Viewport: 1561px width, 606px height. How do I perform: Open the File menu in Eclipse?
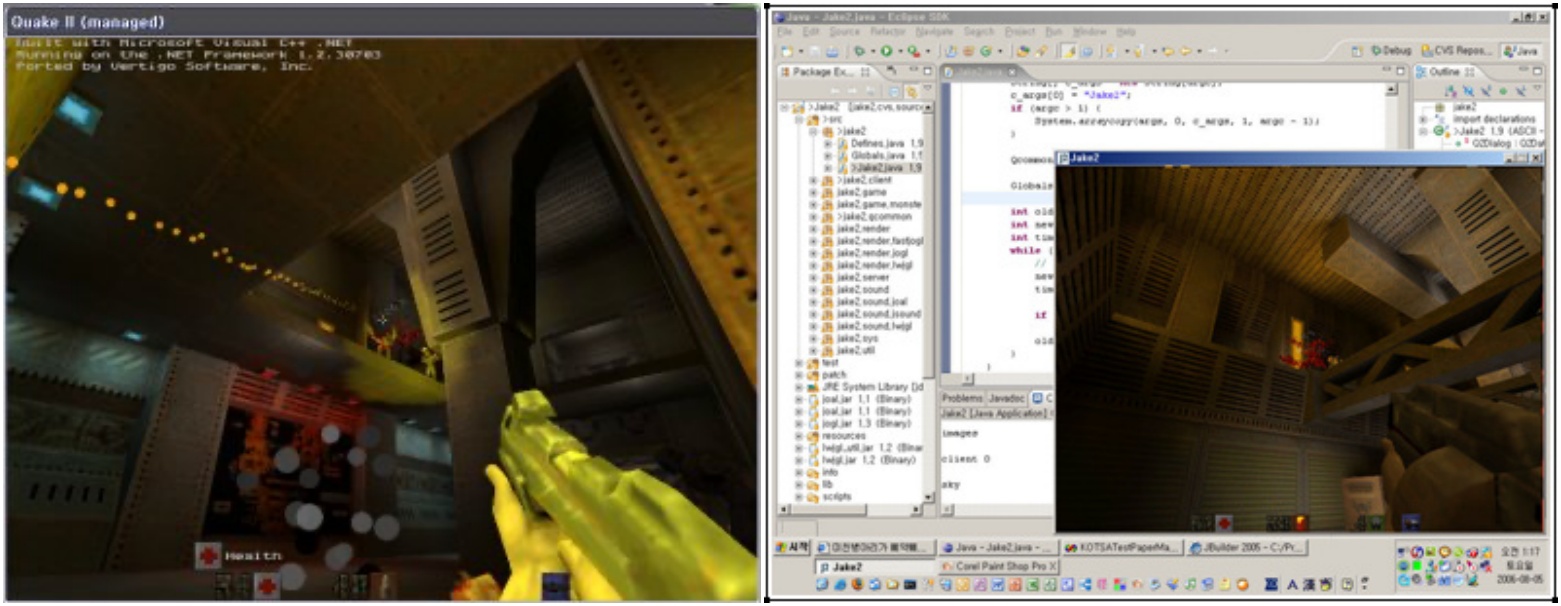[785, 32]
